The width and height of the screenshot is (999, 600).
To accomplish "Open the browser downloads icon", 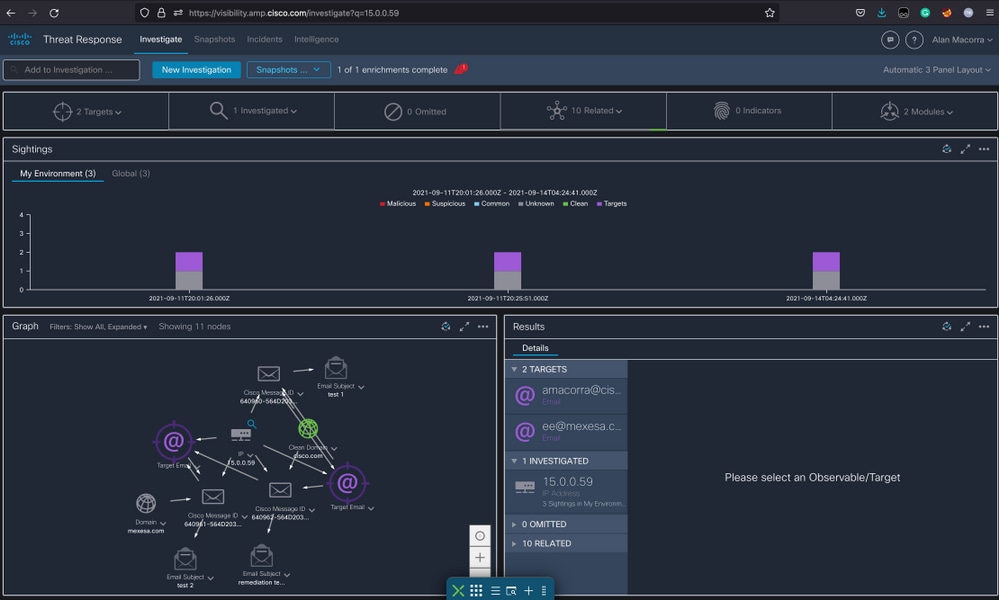I will click(882, 13).
